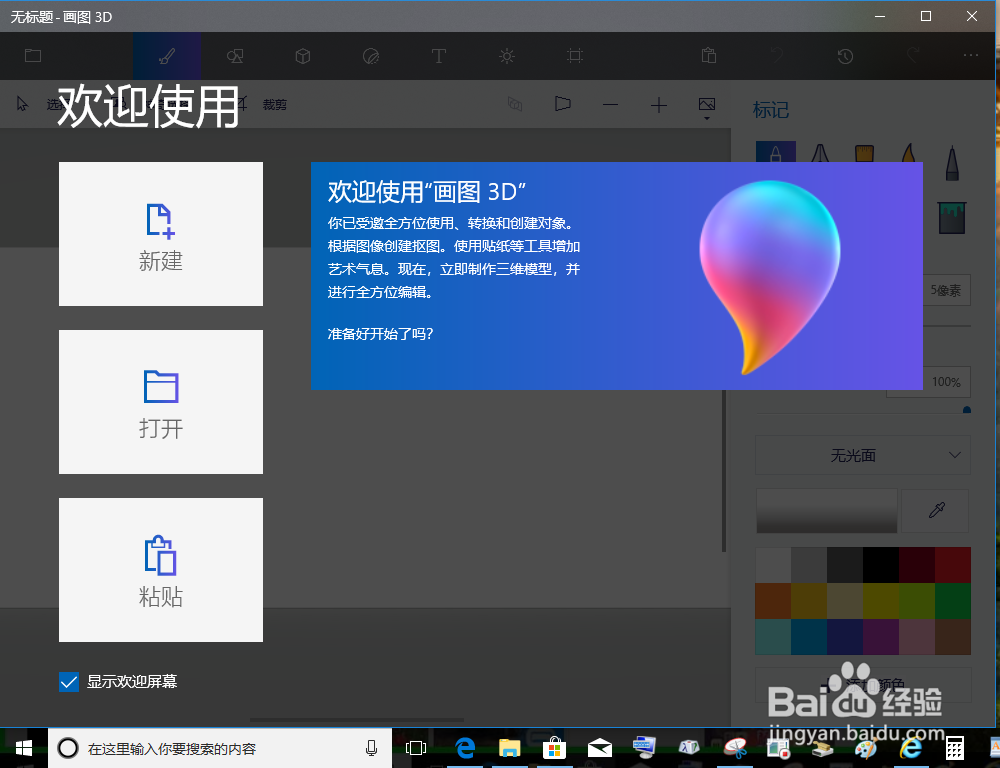Viewport: 1000px width, 768px height.
Task: Select the 2D shapes tool
Action: click(235, 56)
